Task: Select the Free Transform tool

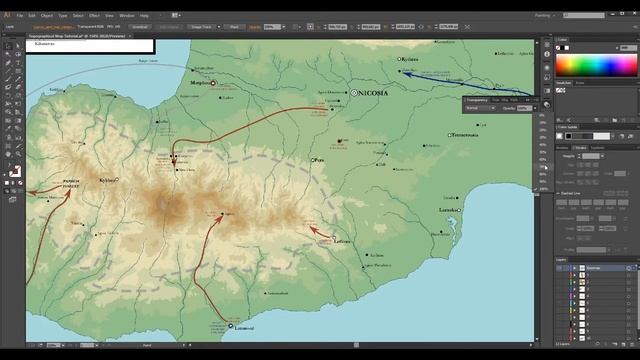Action: pos(18,103)
